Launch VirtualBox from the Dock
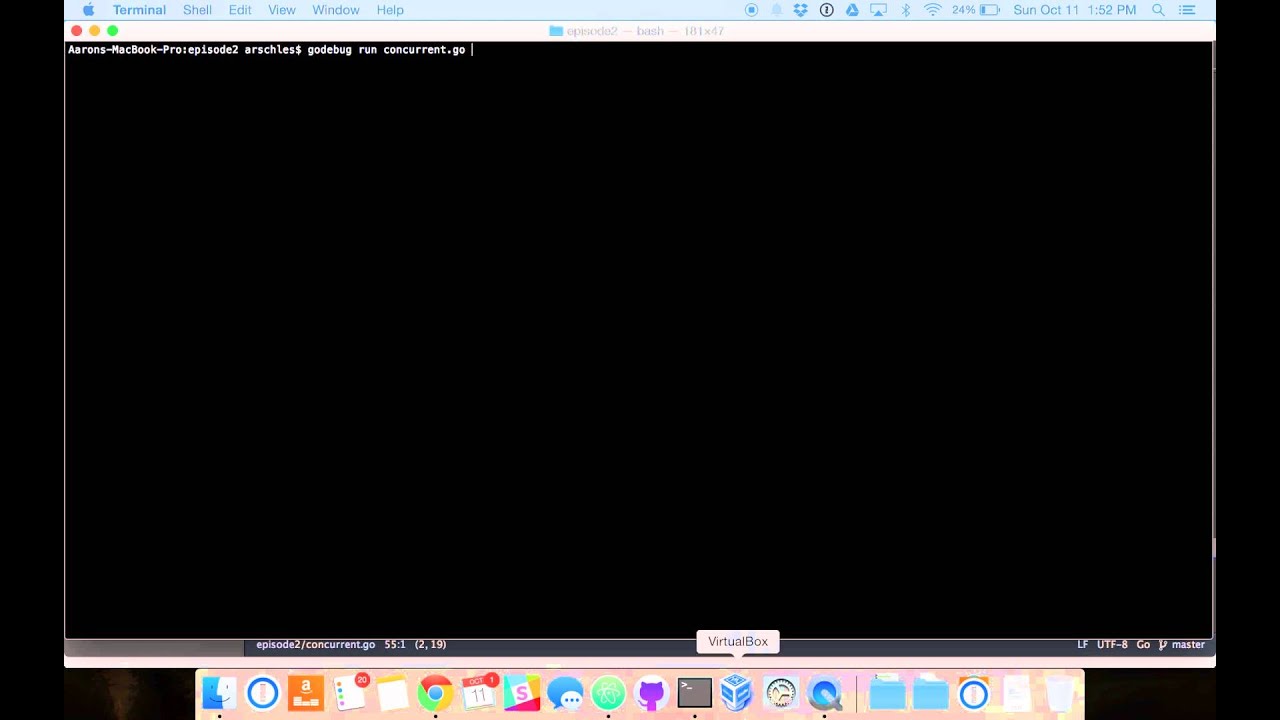The height and width of the screenshot is (720, 1280). click(737, 693)
